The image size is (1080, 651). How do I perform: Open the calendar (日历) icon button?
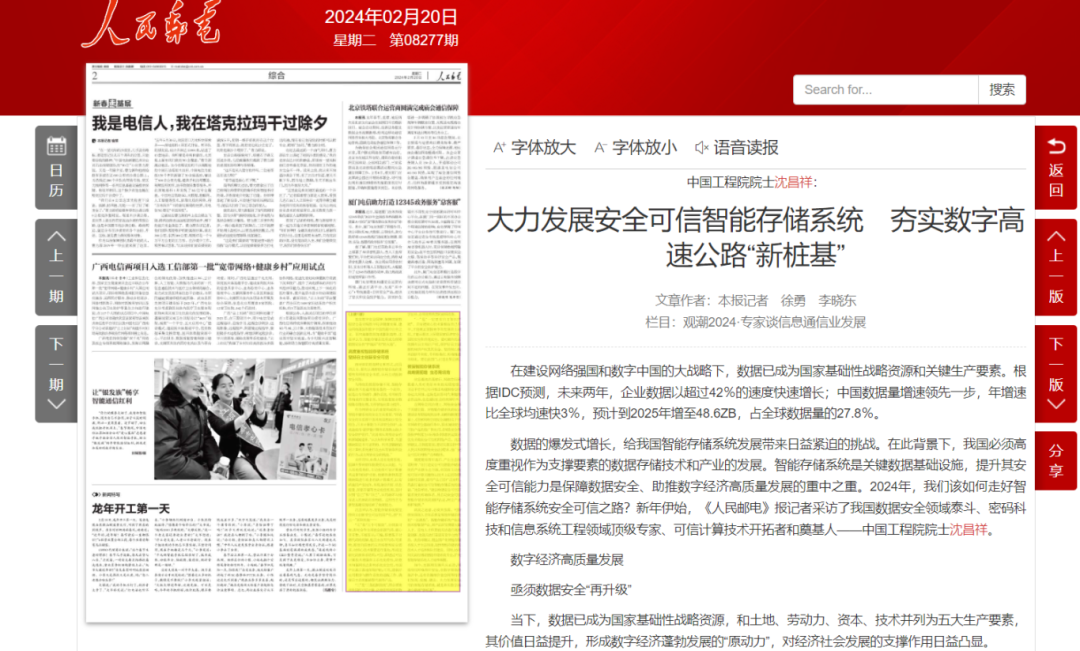[x=56, y=167]
